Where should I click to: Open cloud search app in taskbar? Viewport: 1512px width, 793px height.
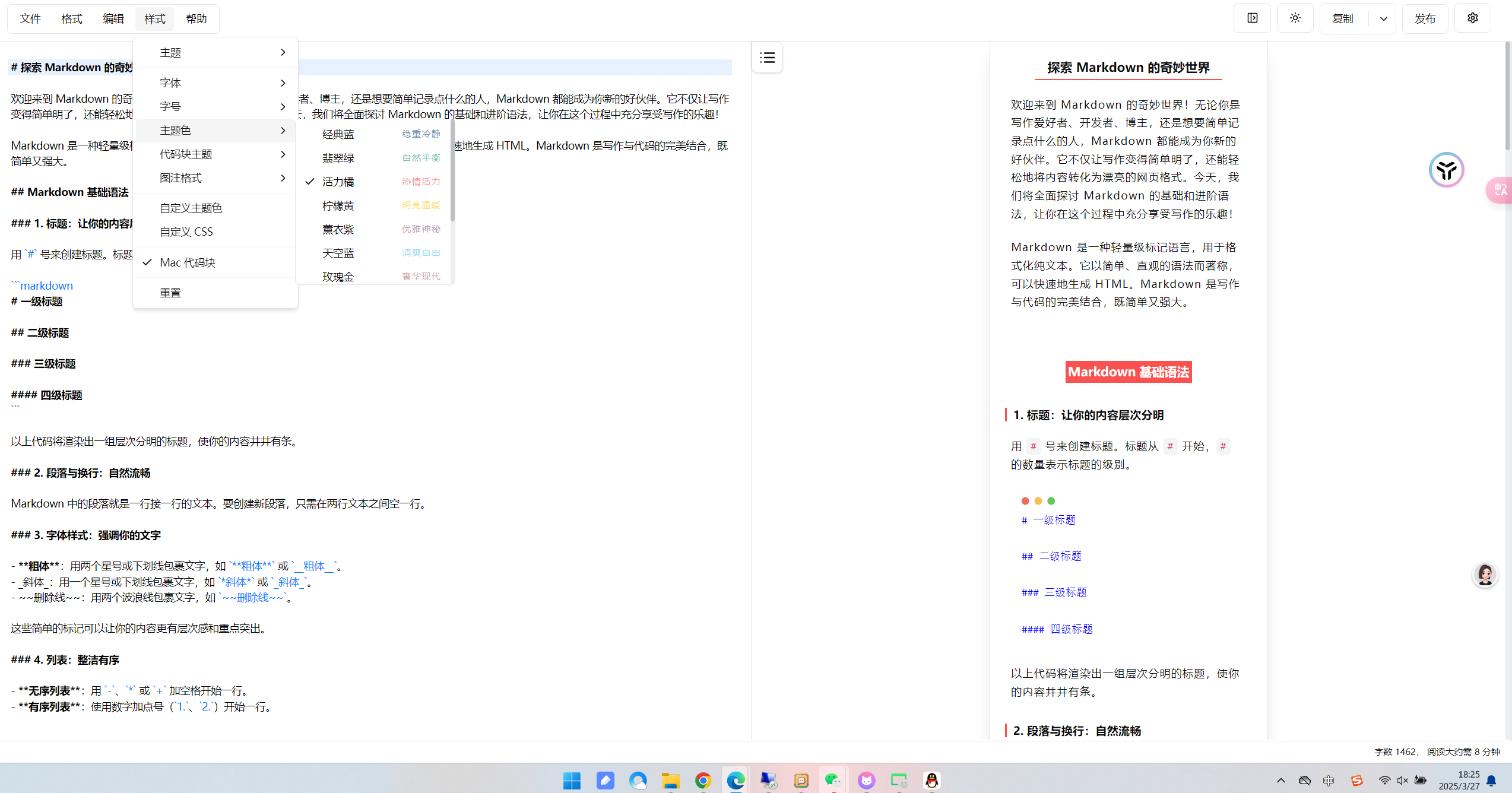(x=638, y=781)
